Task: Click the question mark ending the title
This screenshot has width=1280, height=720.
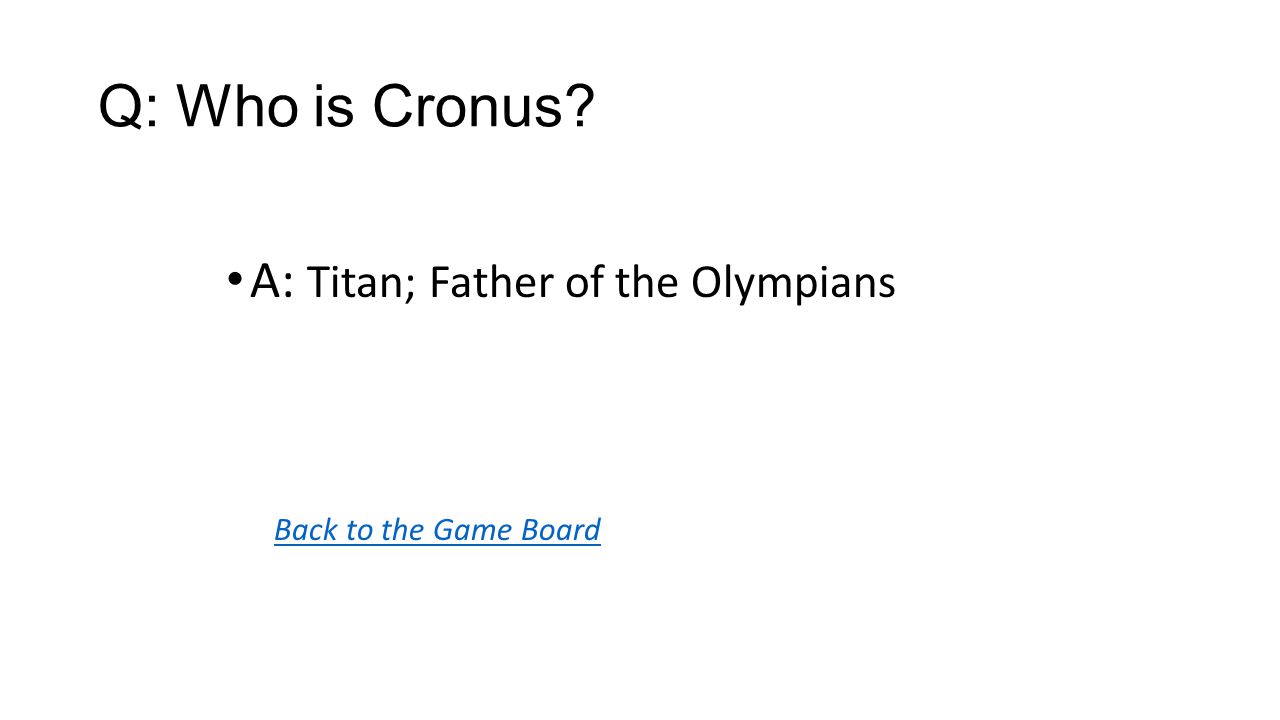Action: point(580,106)
